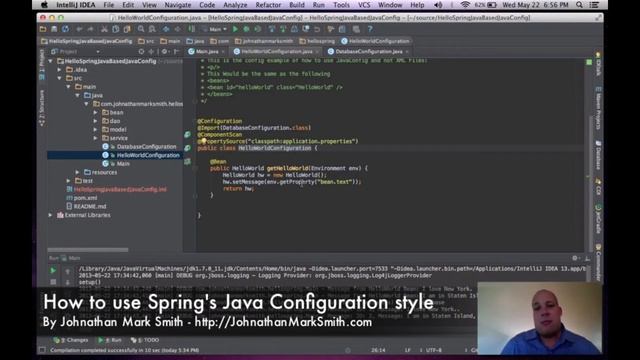The image size is (640, 360).
Task: Click the VCS Commit Changes icon
Action: pyautogui.click(x=283, y=29)
